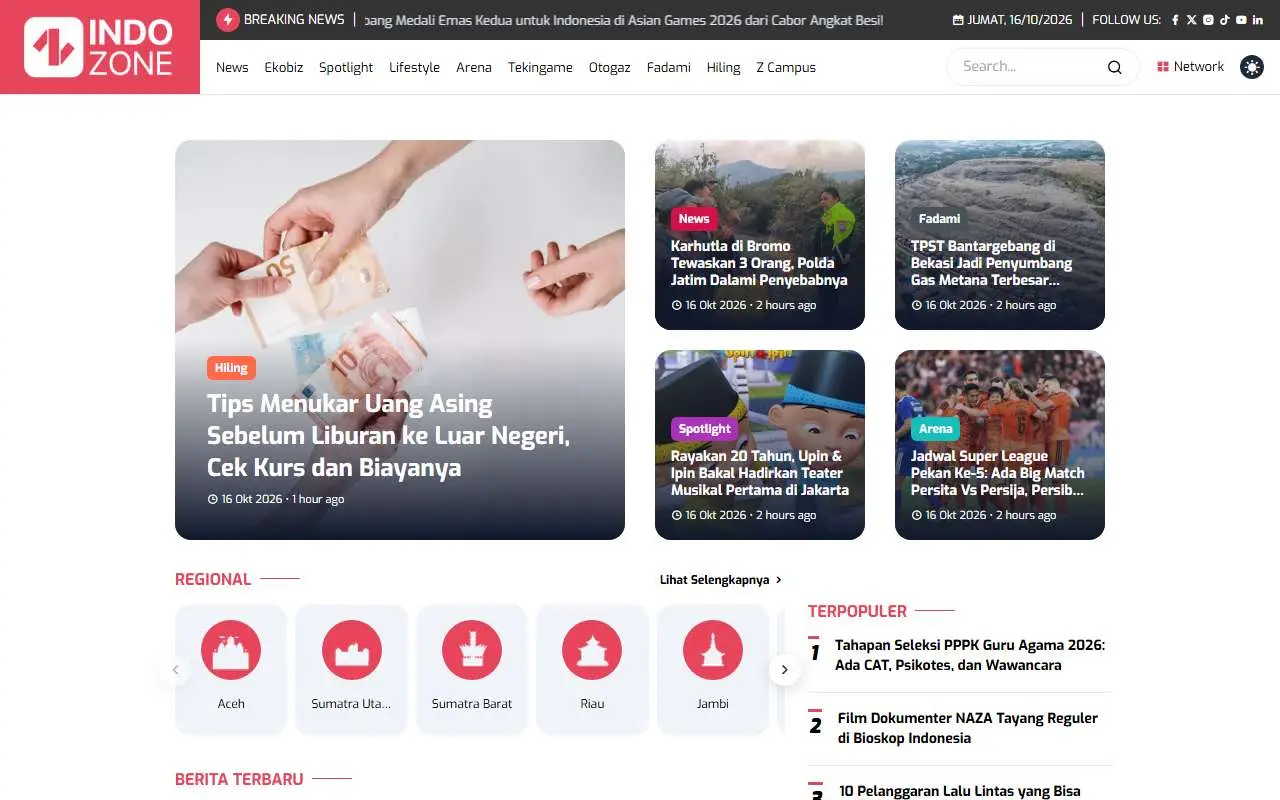This screenshot has width=1280, height=800.
Task: Read the foreign currency exchange tips headline
Action: [x=388, y=436]
